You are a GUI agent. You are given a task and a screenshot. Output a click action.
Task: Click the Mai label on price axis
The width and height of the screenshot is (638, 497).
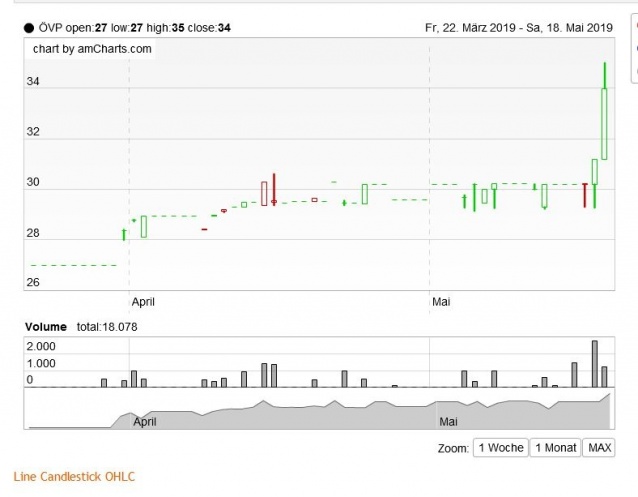(x=441, y=300)
